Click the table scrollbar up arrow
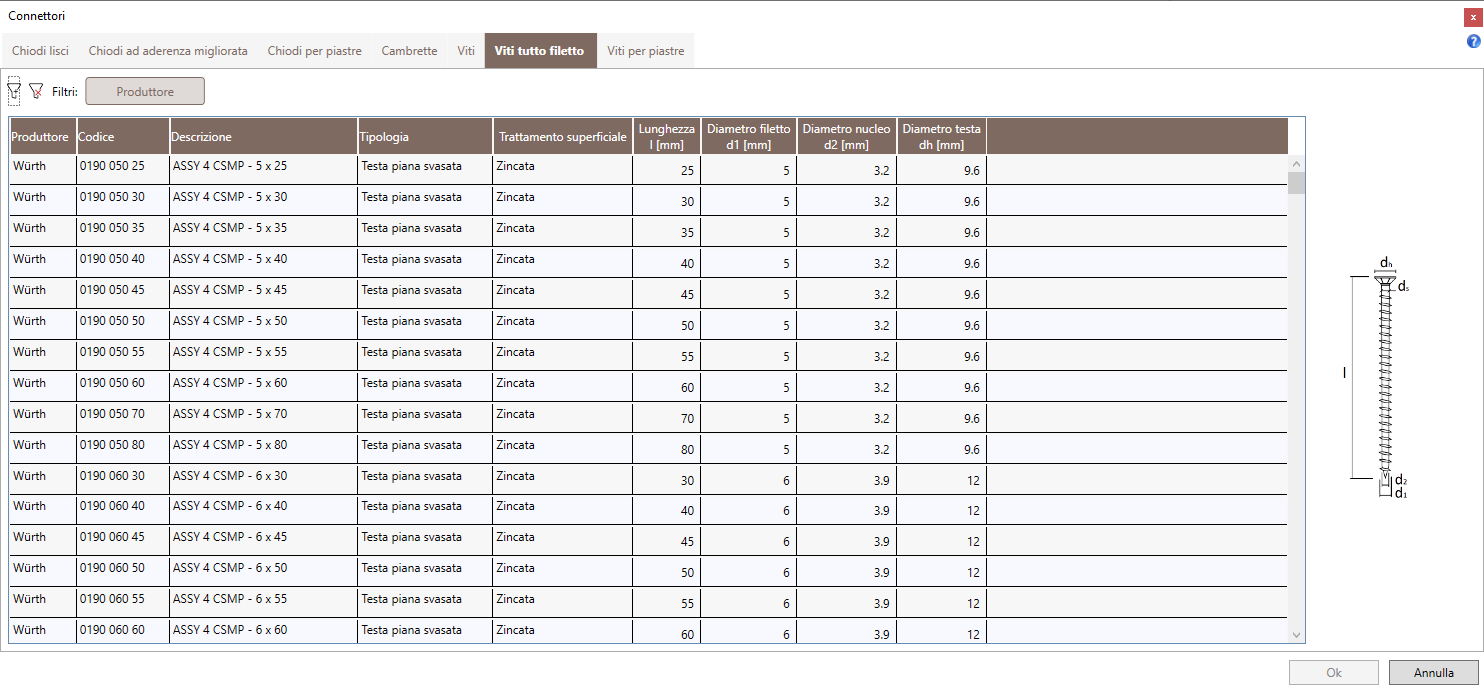This screenshot has height=692, width=1484. coord(1296,163)
